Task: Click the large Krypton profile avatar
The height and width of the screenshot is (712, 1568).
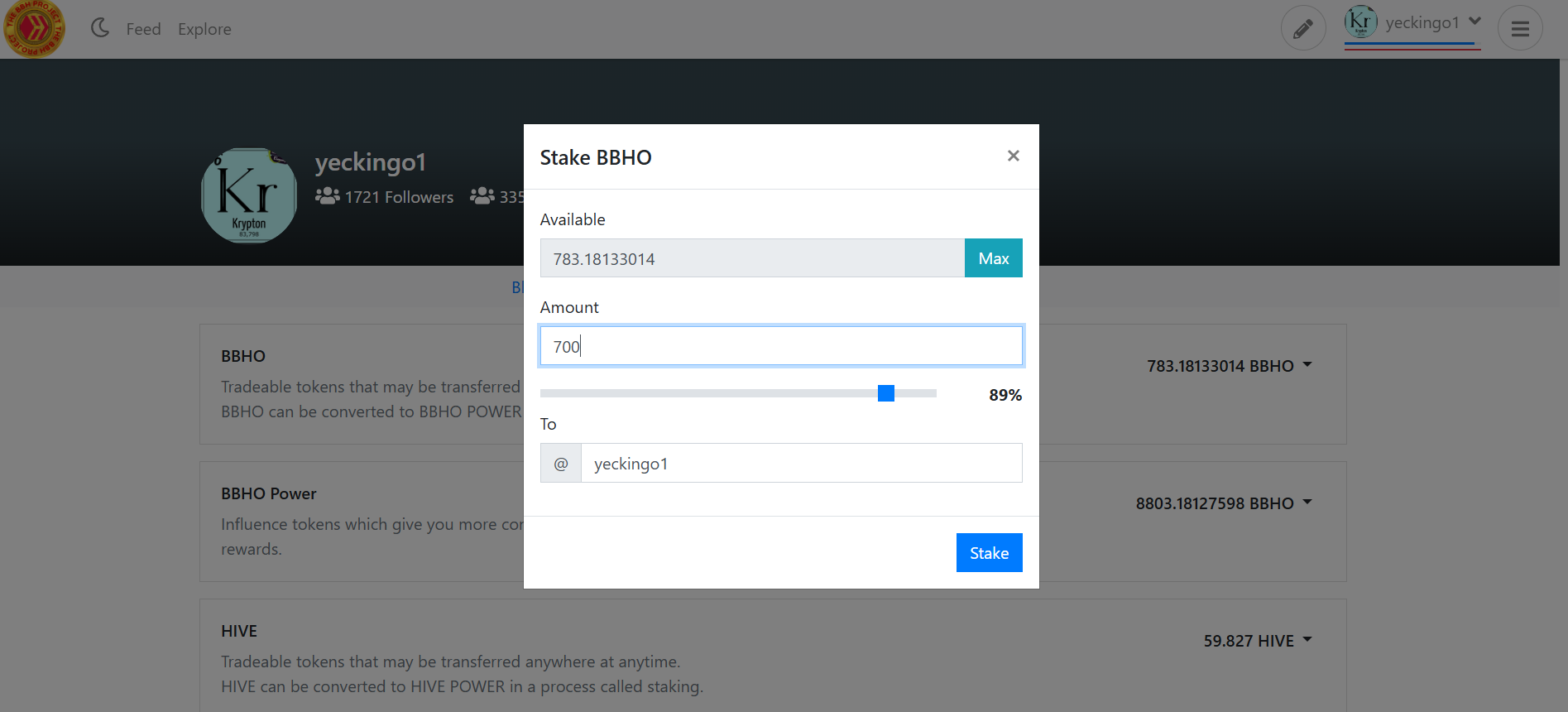Action: 249,195
